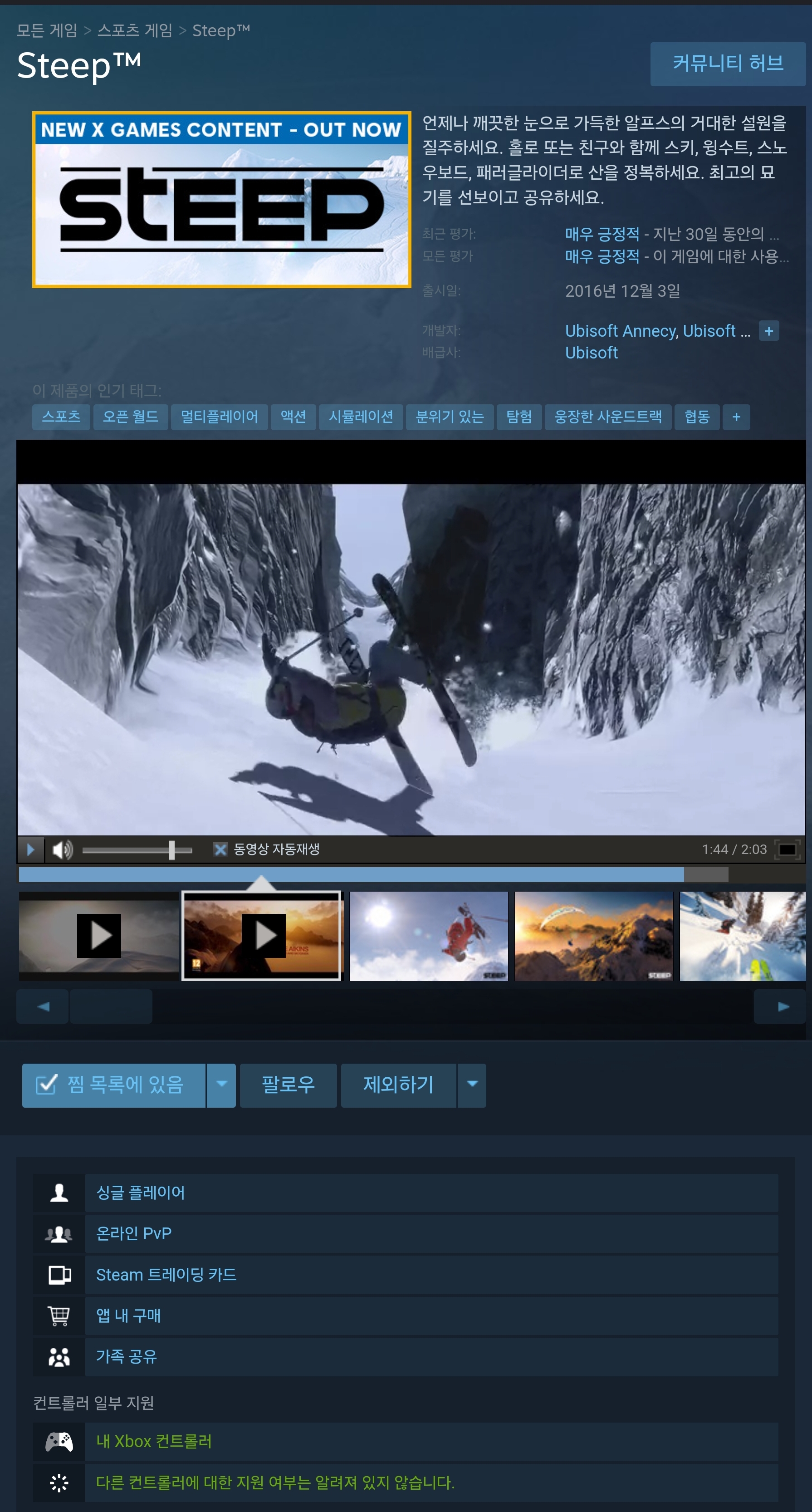Viewport: 812px width, 1512px height.
Task: Toggle the 찜 목록에 있음 wishlist button
Action: click(114, 1085)
